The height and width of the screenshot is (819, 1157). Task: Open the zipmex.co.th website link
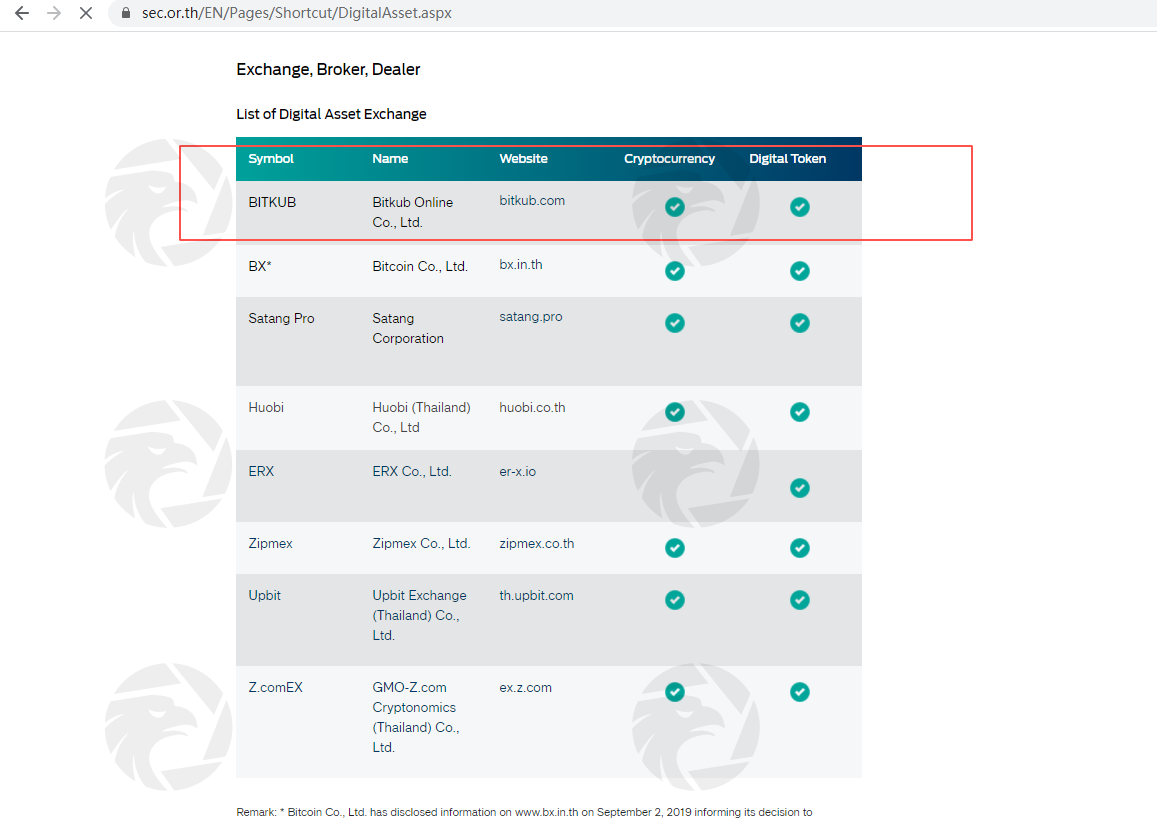coord(536,544)
